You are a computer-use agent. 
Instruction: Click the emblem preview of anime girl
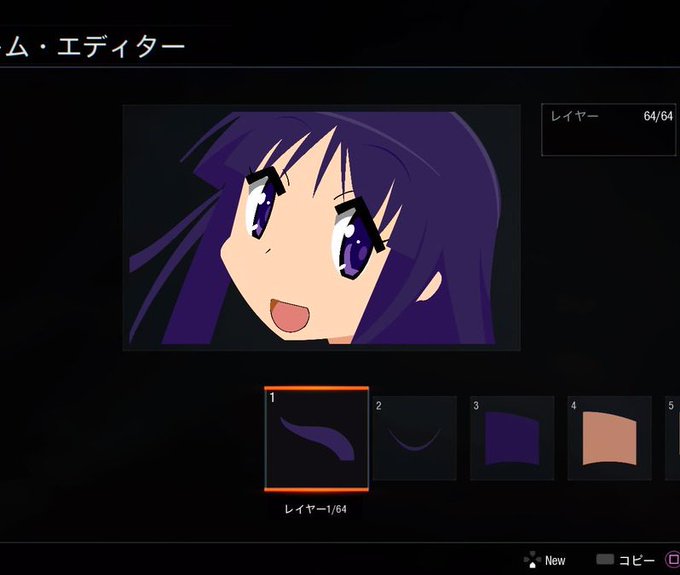tap(321, 228)
